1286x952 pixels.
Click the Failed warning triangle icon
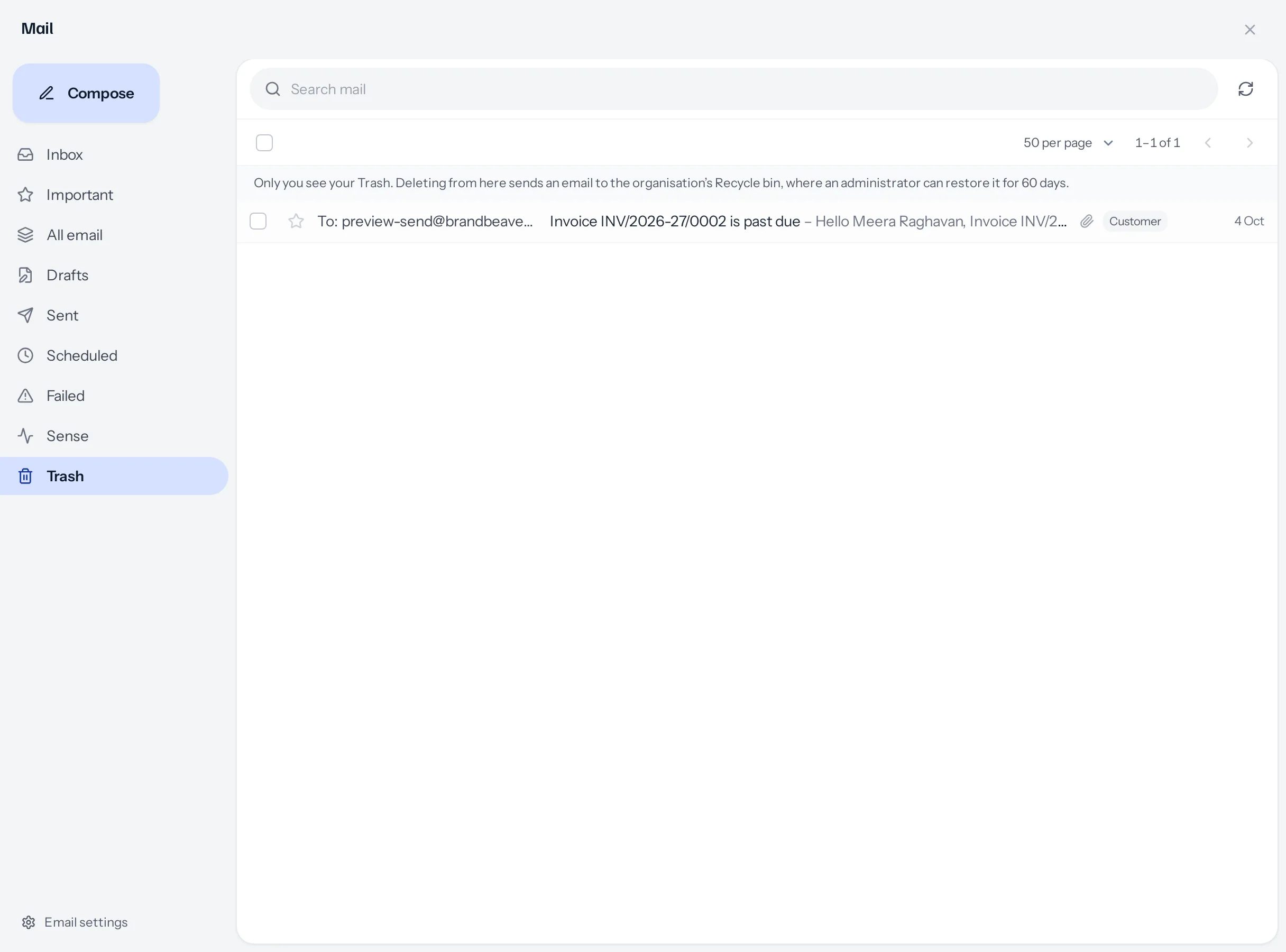point(25,396)
